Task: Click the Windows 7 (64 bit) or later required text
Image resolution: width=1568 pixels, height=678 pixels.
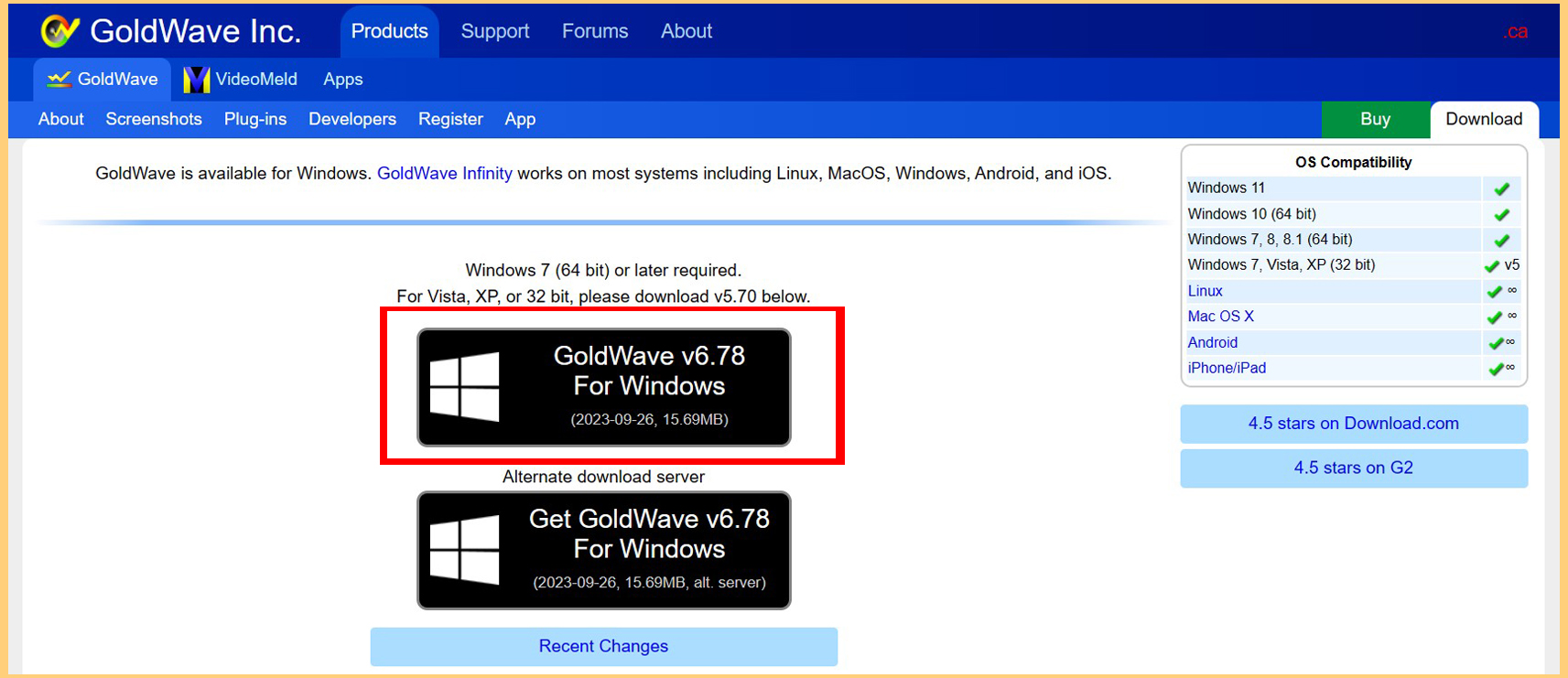Action: (604, 270)
